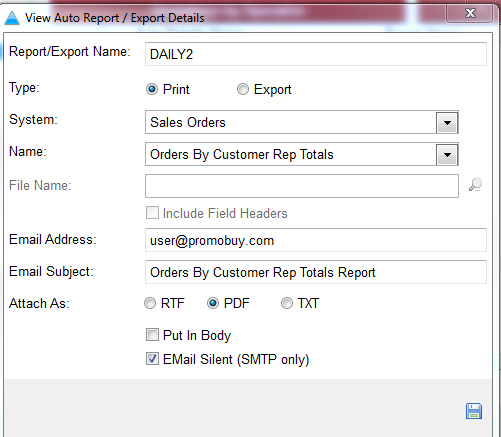This screenshot has width=501, height=437.
Task: Choose TXT as attachment format
Action: [x=287, y=303]
